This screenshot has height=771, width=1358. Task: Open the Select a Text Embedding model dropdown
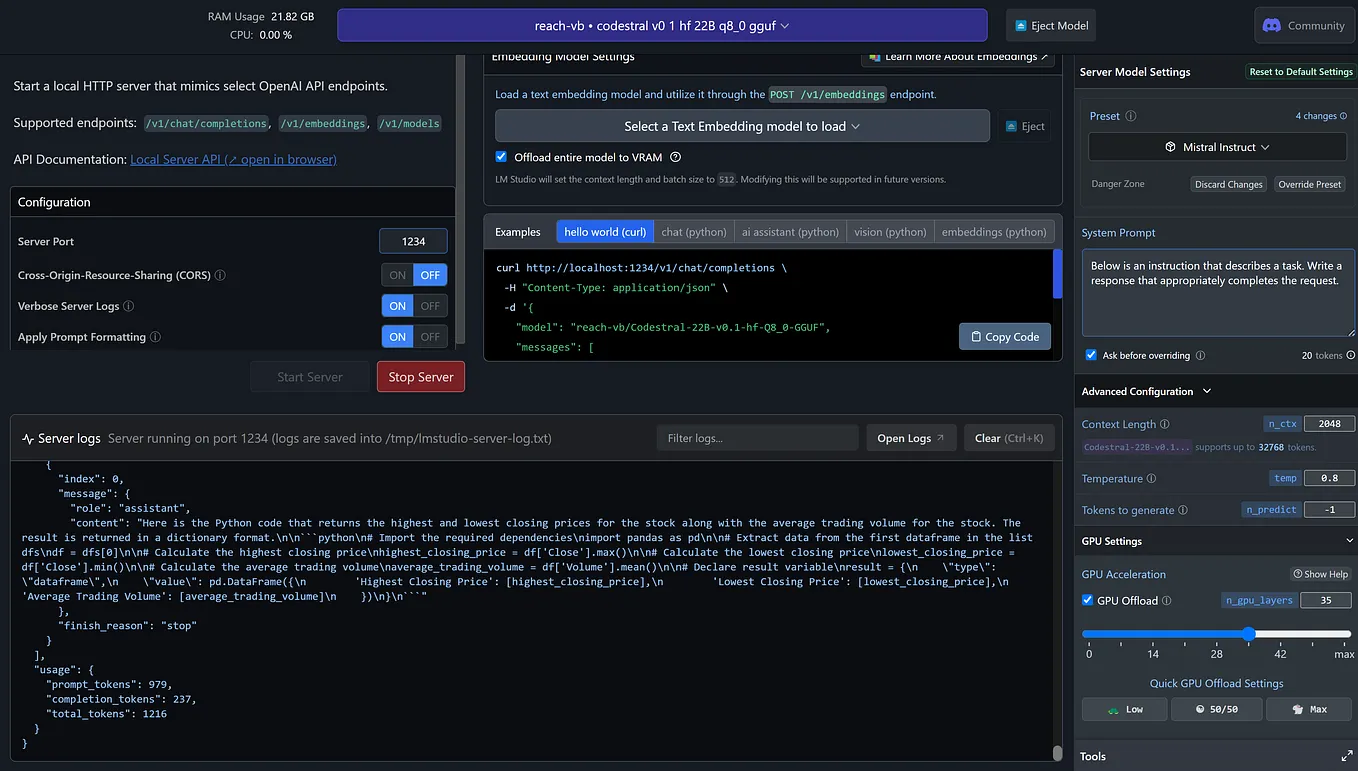742,125
